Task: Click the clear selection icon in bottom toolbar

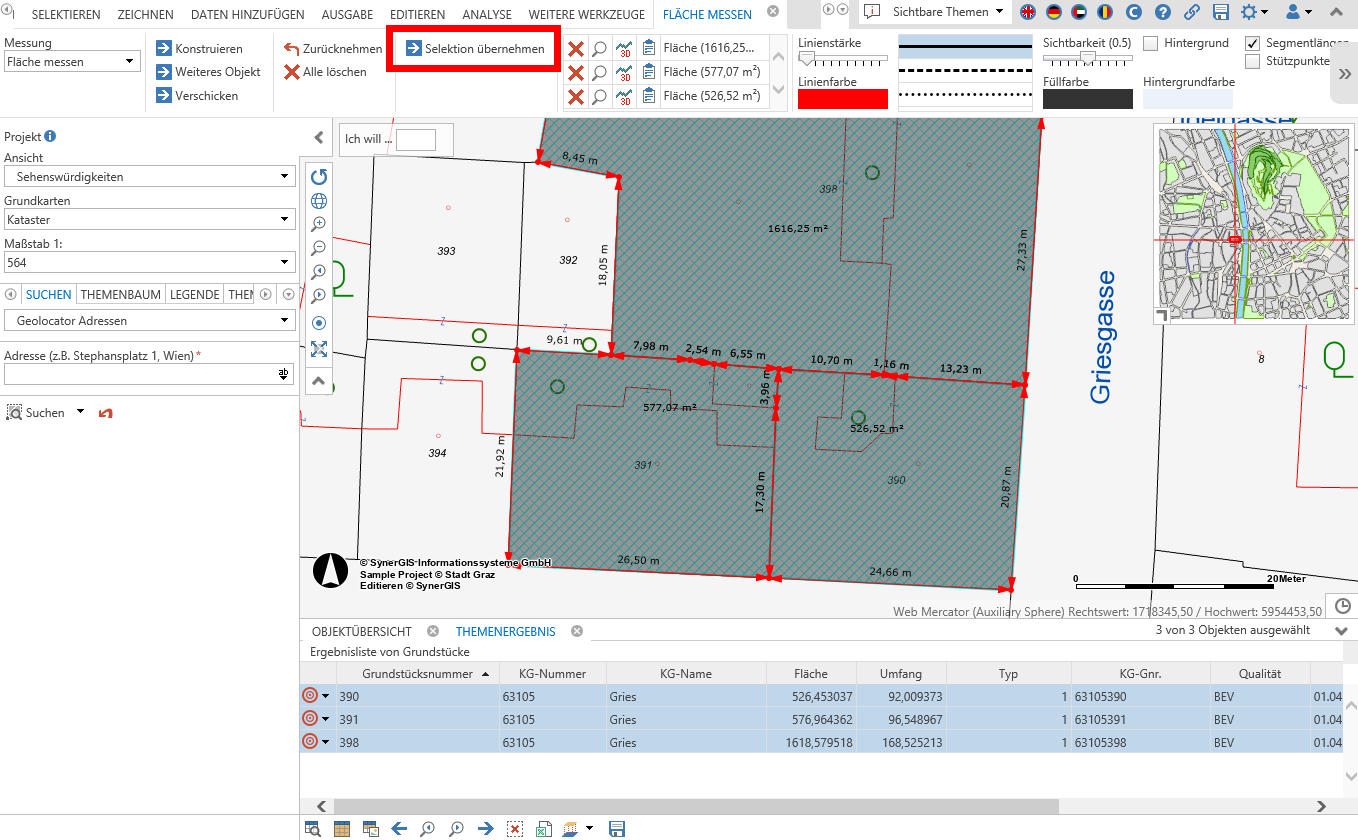Action: pyautogui.click(x=514, y=829)
